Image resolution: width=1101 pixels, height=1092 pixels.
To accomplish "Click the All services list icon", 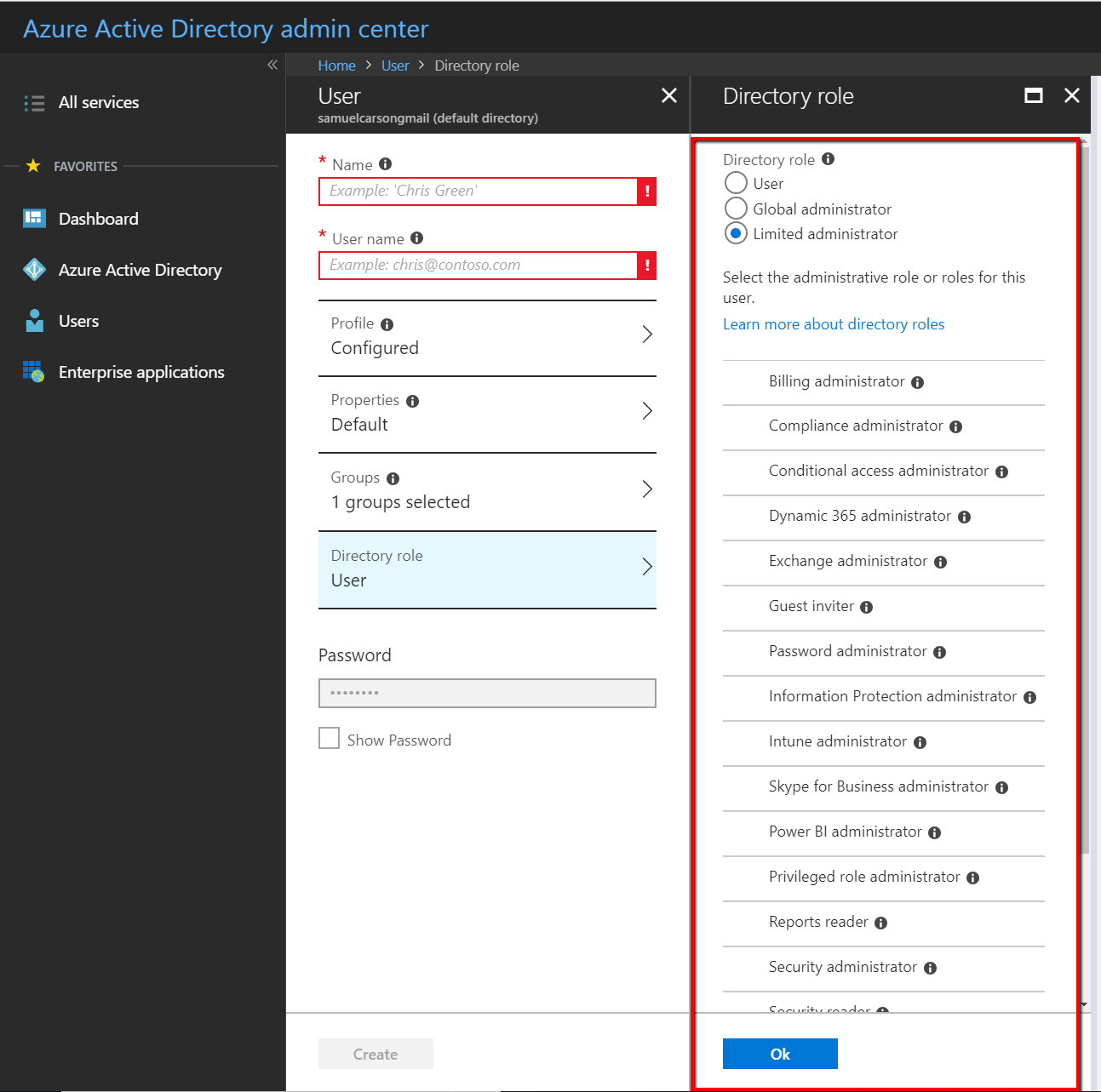I will (34, 102).
